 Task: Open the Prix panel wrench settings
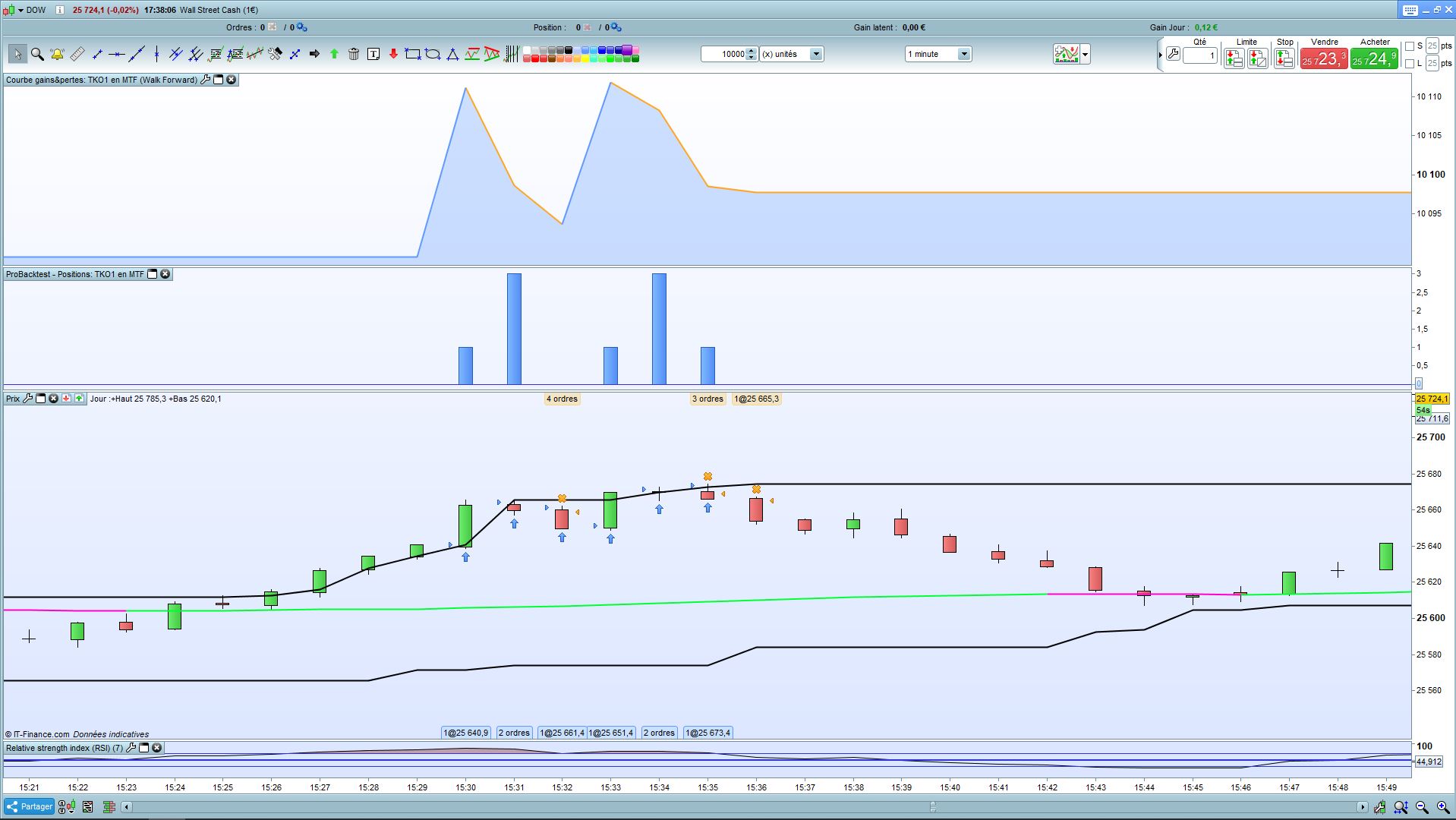click(28, 399)
